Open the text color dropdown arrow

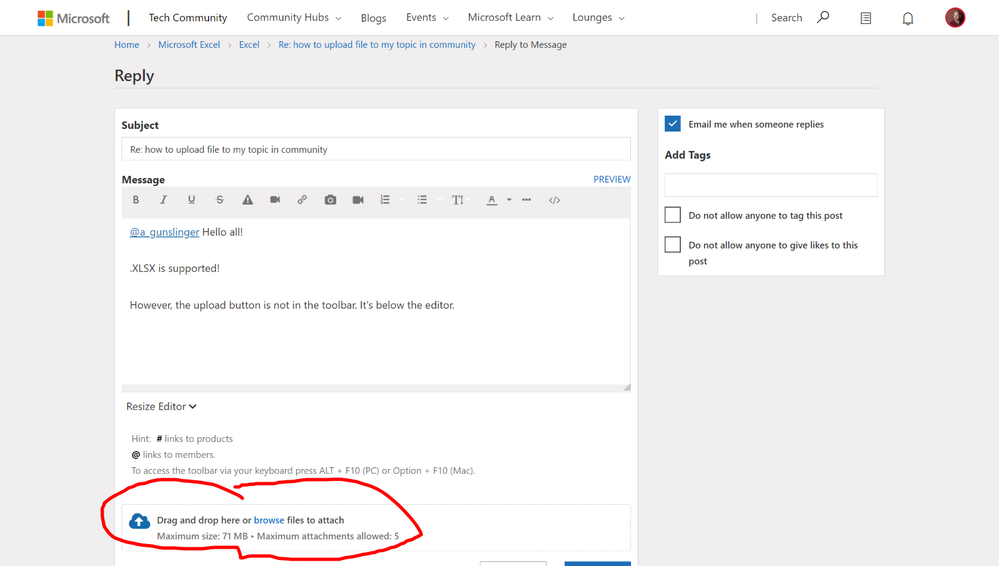click(509, 200)
